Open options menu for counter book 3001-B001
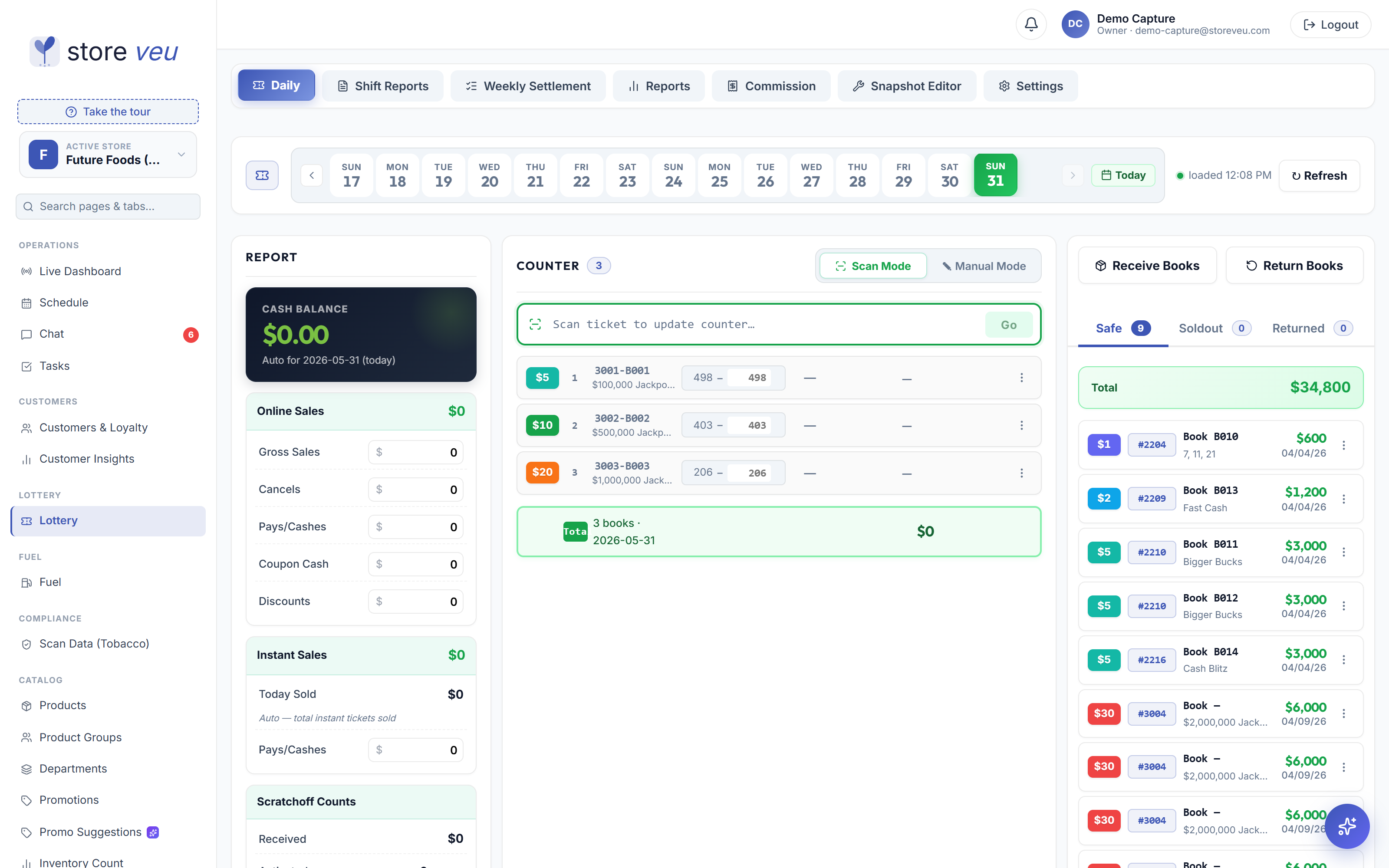 tap(1021, 378)
